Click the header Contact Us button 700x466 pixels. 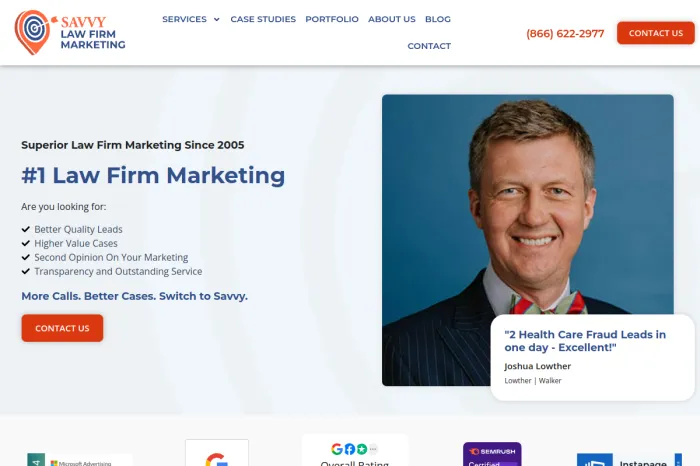(655, 33)
